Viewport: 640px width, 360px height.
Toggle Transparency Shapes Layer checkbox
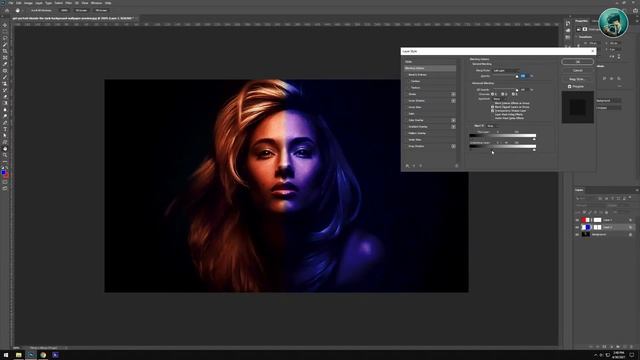click(x=493, y=111)
